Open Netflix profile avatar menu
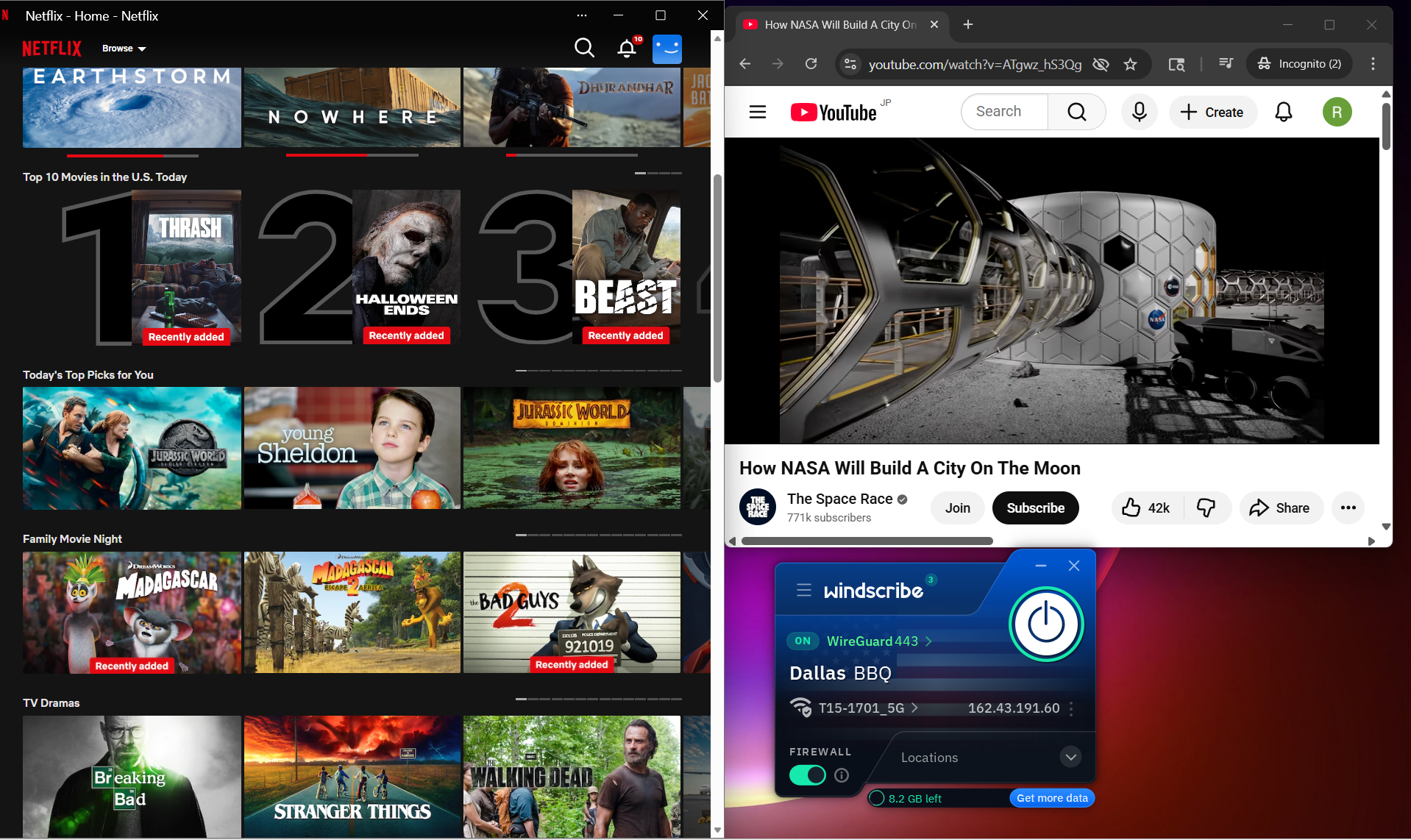 click(x=667, y=49)
